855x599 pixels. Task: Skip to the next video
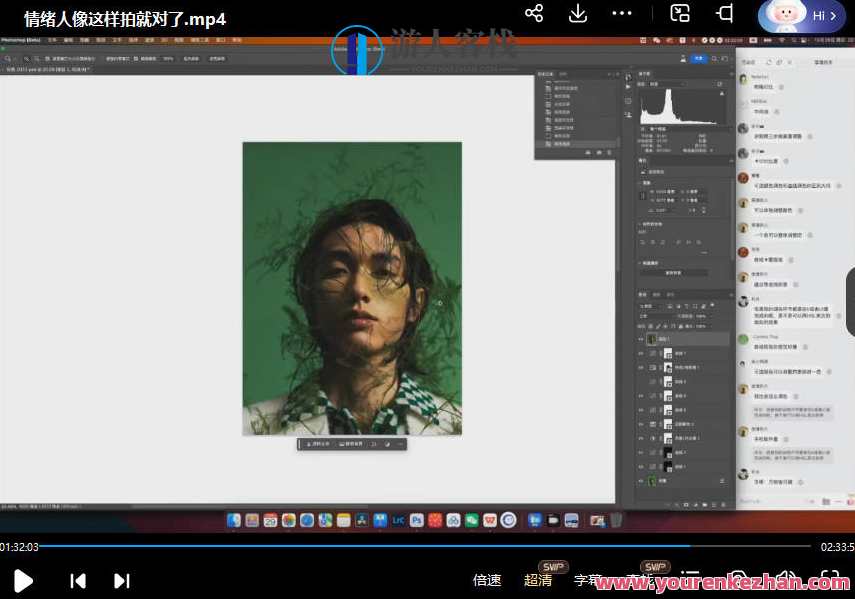[121, 580]
